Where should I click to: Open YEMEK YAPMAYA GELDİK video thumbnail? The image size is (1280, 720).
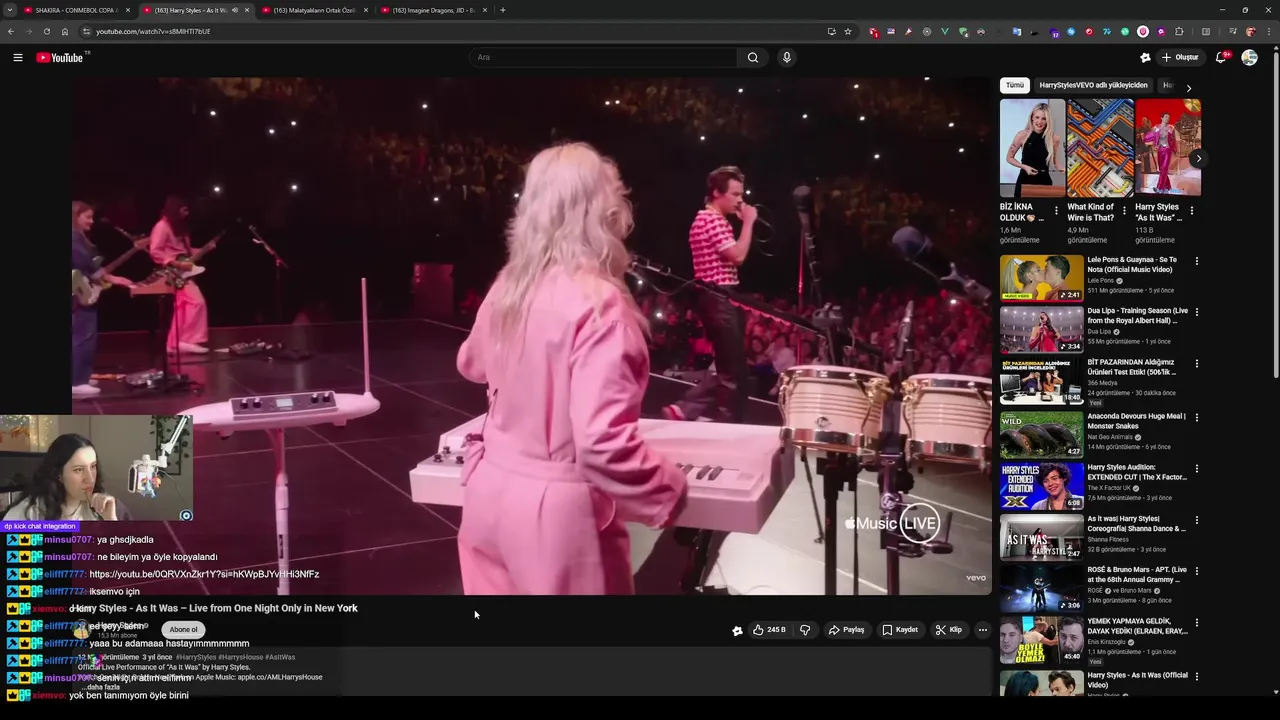[1041, 640]
